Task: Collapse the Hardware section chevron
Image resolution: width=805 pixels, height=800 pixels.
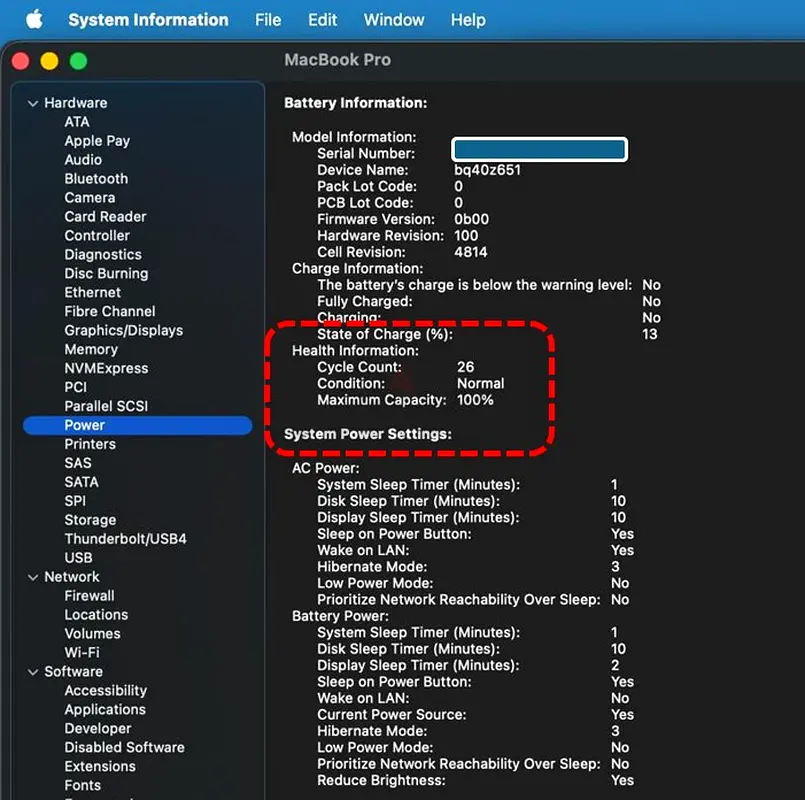Action: coord(33,103)
